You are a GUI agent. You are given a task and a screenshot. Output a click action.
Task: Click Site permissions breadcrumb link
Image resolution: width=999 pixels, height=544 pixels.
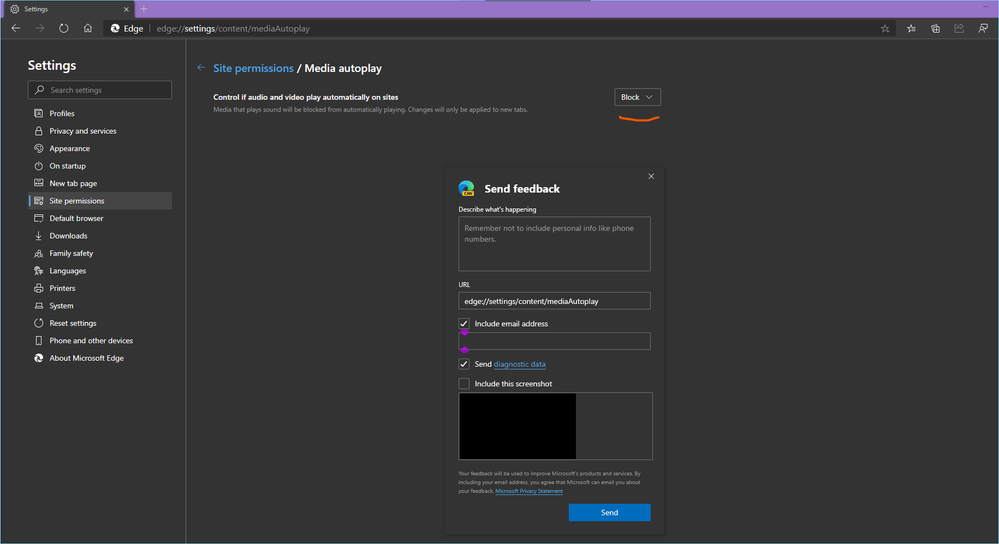pyautogui.click(x=253, y=68)
